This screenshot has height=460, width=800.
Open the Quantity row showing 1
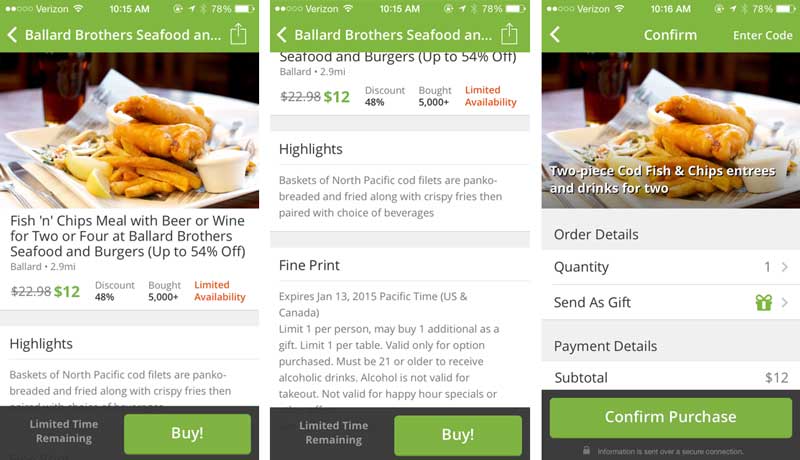pyautogui.click(x=670, y=267)
